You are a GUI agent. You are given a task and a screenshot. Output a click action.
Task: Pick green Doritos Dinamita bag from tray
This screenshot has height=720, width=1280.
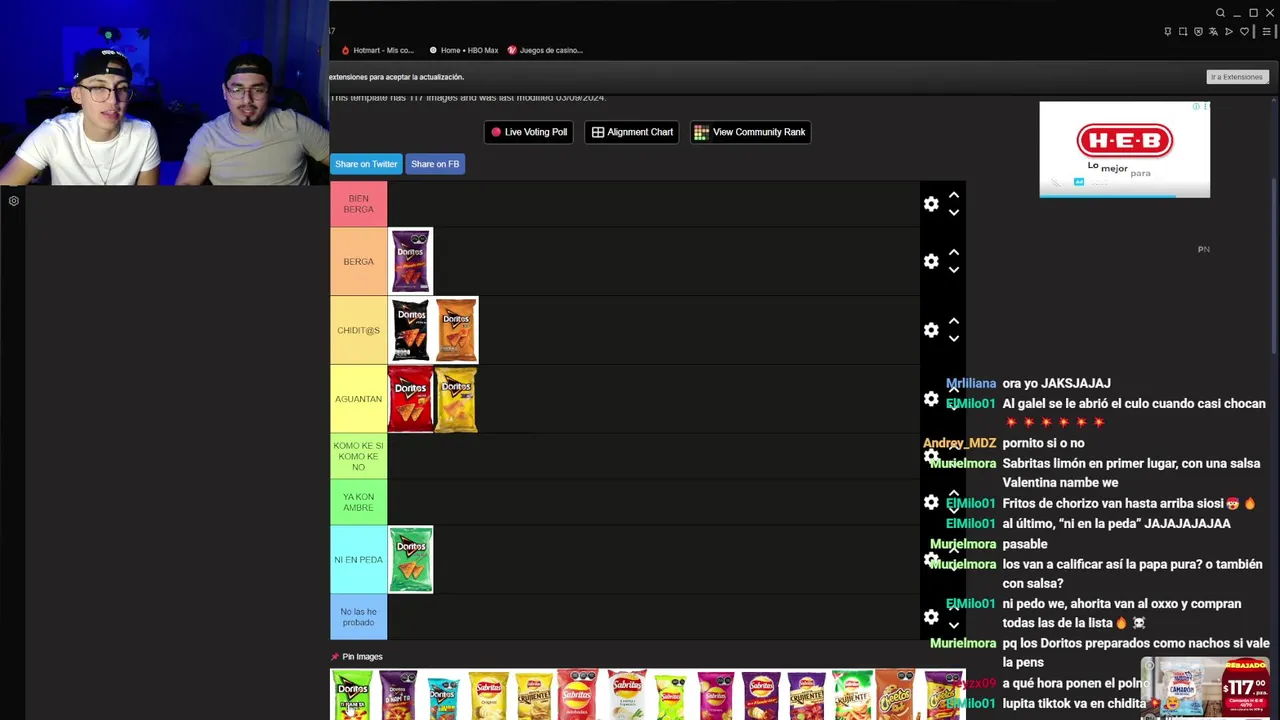[352, 695]
